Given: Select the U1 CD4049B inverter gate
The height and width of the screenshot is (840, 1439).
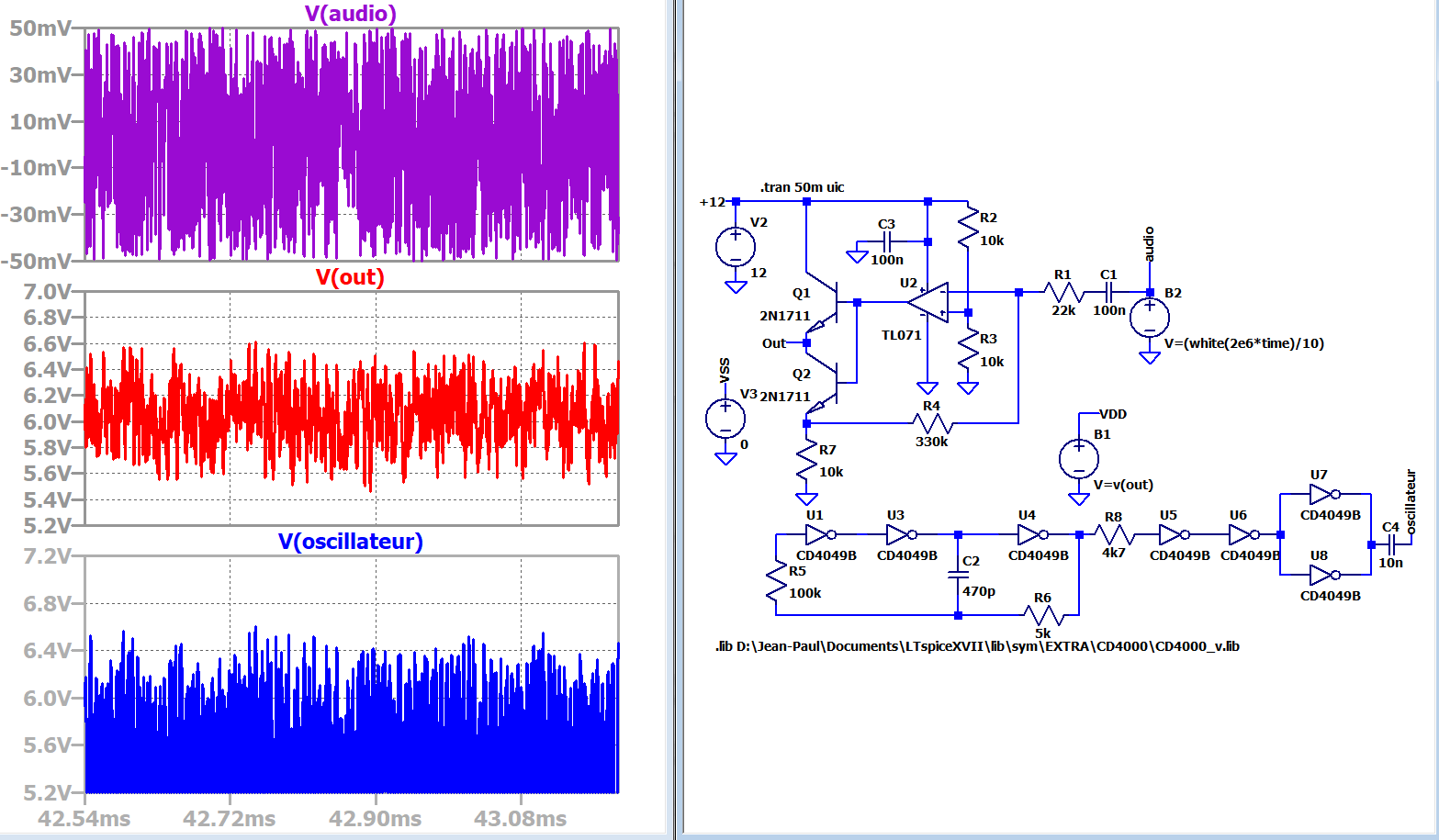Looking at the screenshot, I should (x=818, y=534).
